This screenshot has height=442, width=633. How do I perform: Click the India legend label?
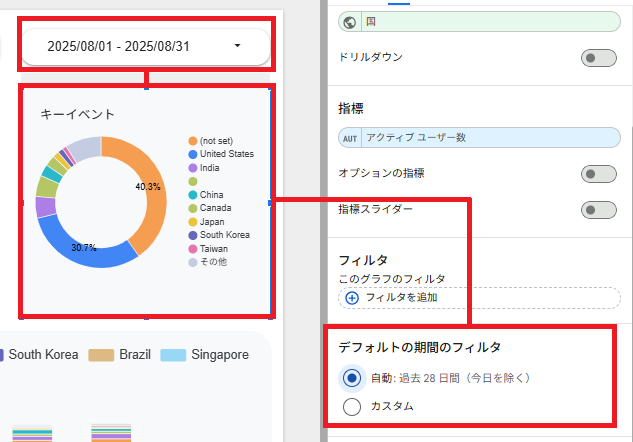[210, 168]
